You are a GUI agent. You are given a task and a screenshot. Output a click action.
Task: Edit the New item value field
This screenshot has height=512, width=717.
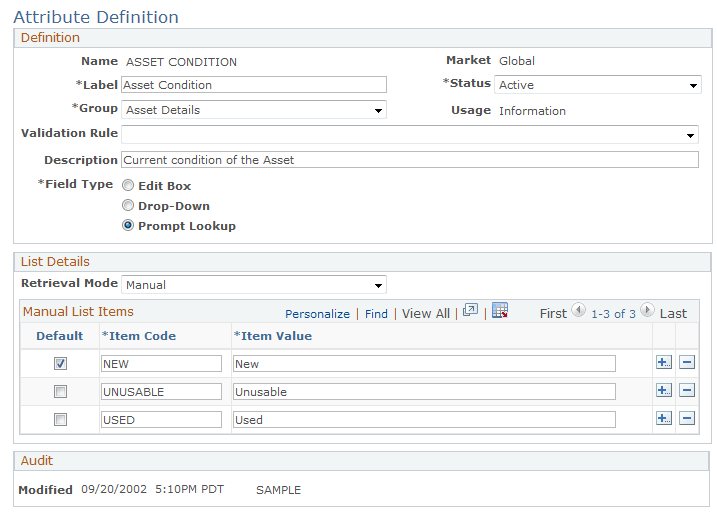[424, 364]
